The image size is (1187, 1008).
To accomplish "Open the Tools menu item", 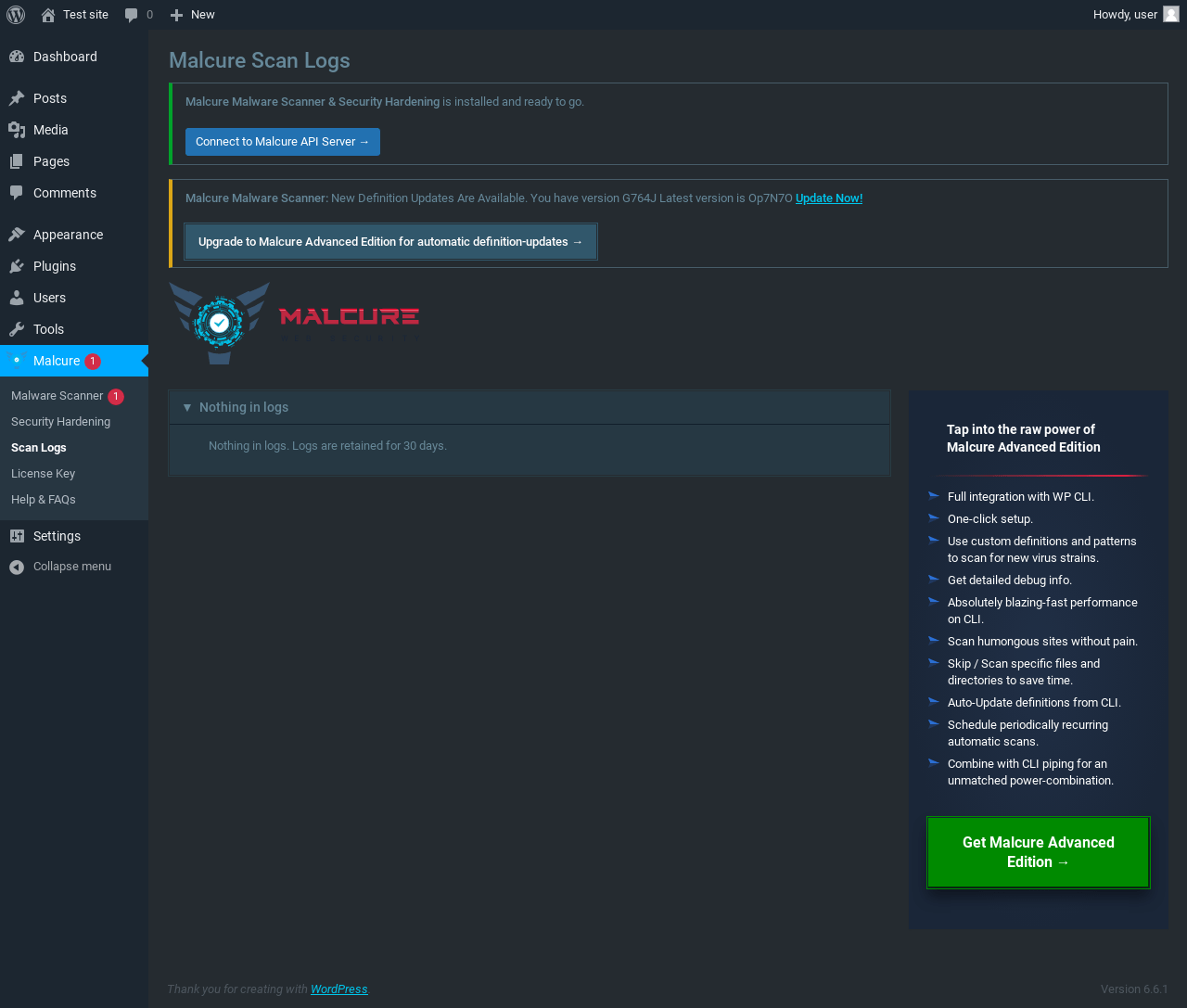I will pyautogui.click(x=74, y=329).
